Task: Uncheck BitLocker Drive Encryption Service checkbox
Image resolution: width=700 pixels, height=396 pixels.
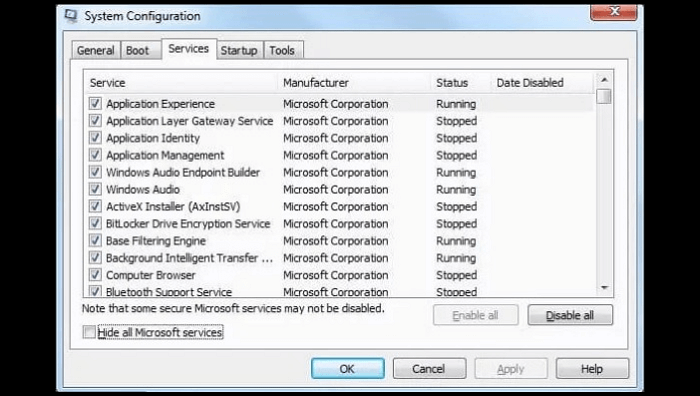Action: pos(95,223)
